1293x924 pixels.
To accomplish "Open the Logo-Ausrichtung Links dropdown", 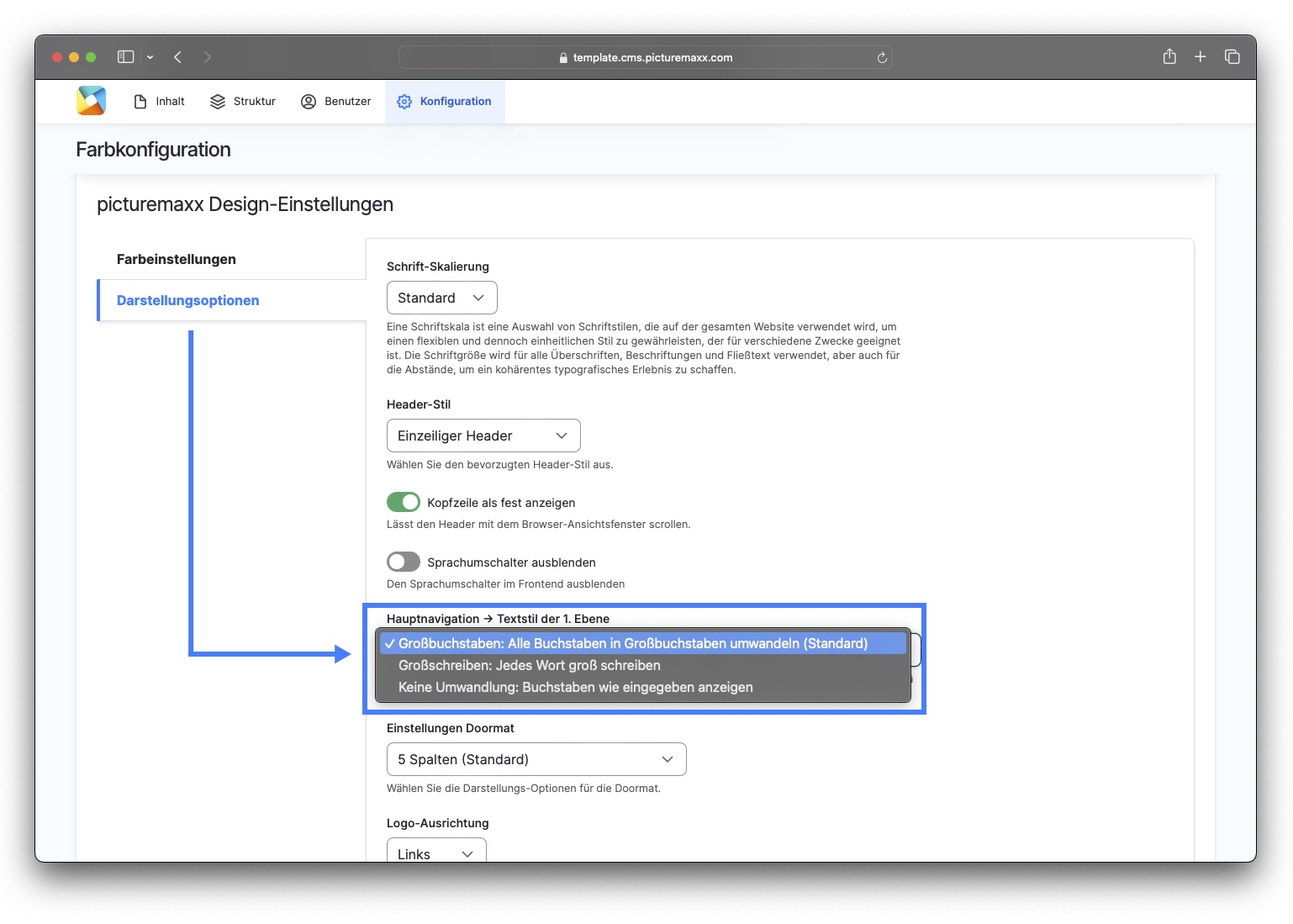I will pos(436,851).
